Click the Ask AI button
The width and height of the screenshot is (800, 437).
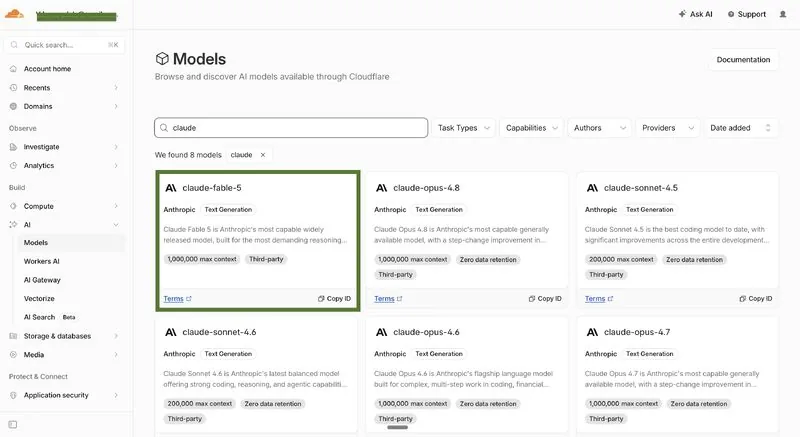tap(695, 14)
